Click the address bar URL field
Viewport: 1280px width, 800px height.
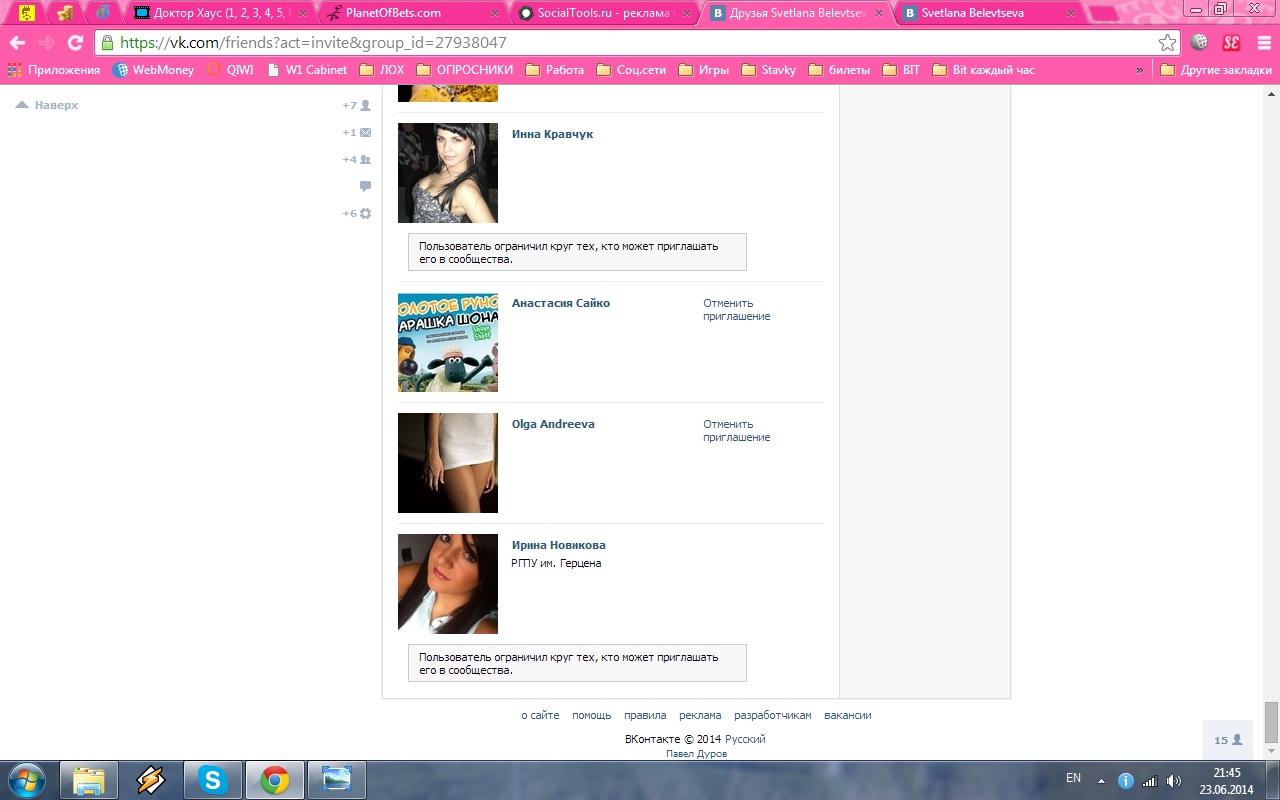[636, 43]
